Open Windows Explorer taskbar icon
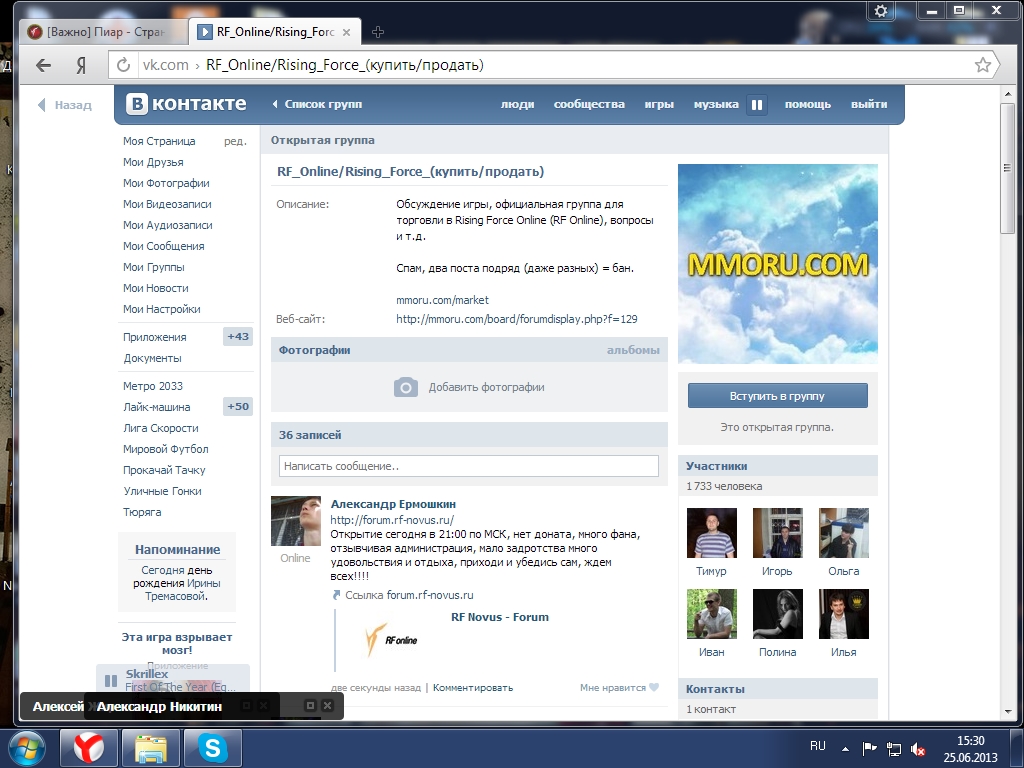The image size is (1024, 768). tap(151, 748)
